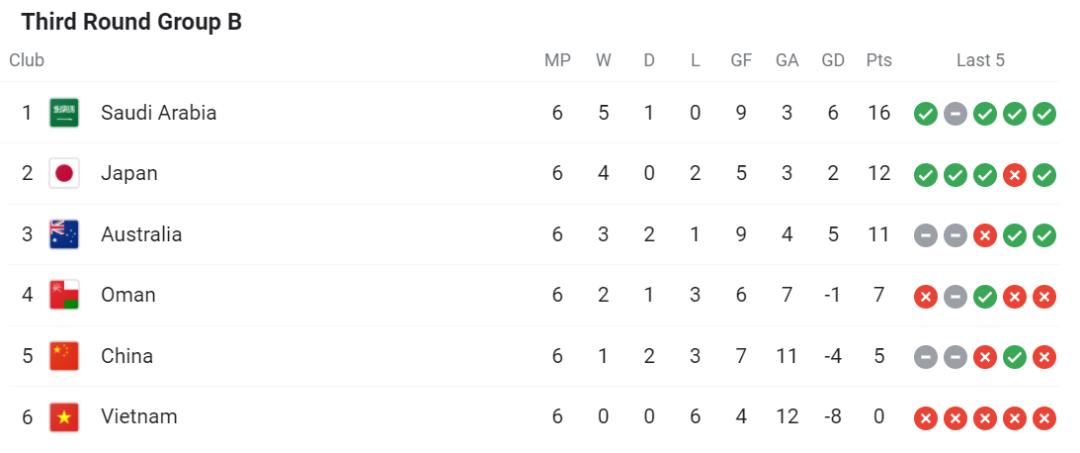Image resolution: width=1080 pixels, height=453 pixels.
Task: Click the Oman flag icon
Action: coord(64,295)
